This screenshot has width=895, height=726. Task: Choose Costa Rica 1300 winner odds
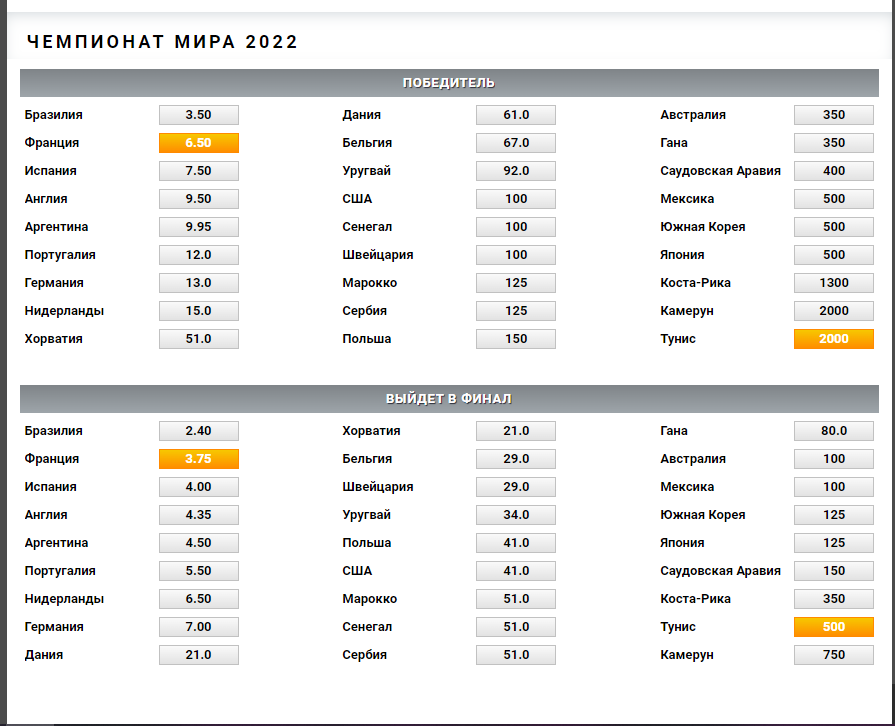coord(833,283)
